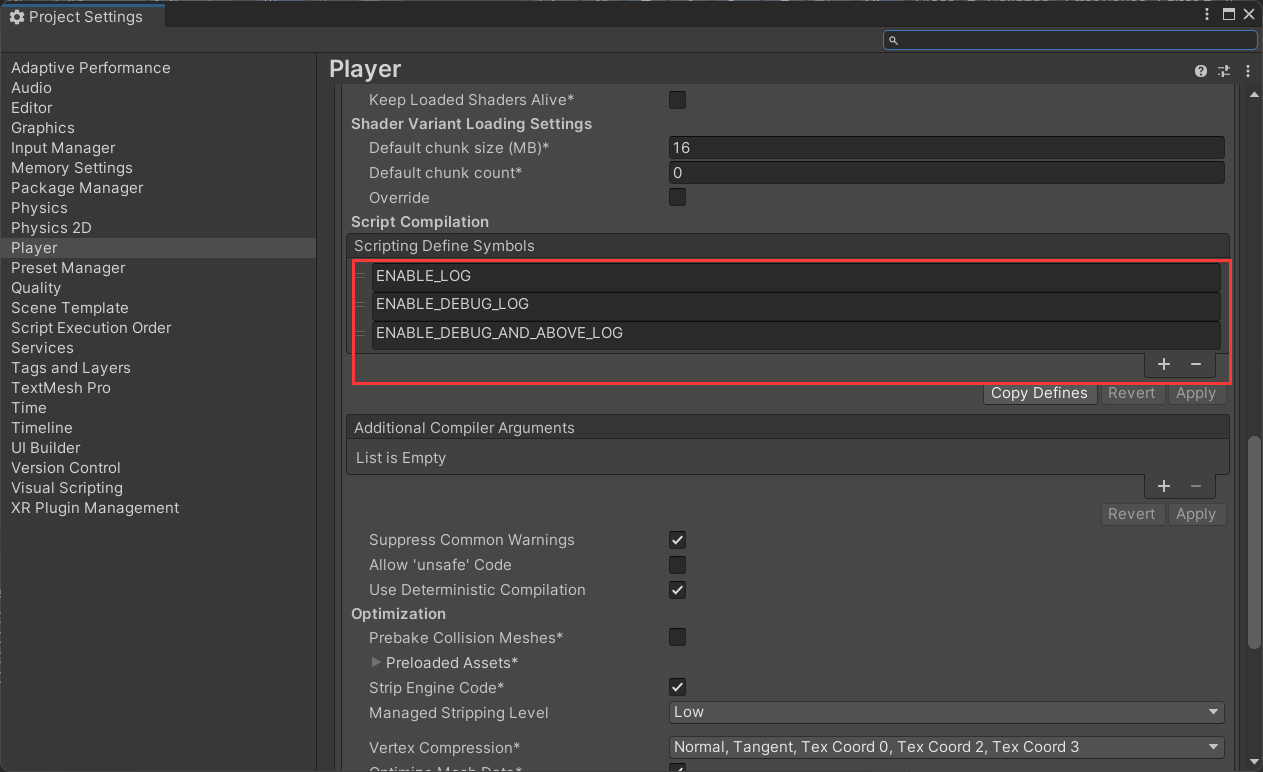Grab the reorder handle beside ENABLE_DEBUG_LOG

tap(361, 304)
